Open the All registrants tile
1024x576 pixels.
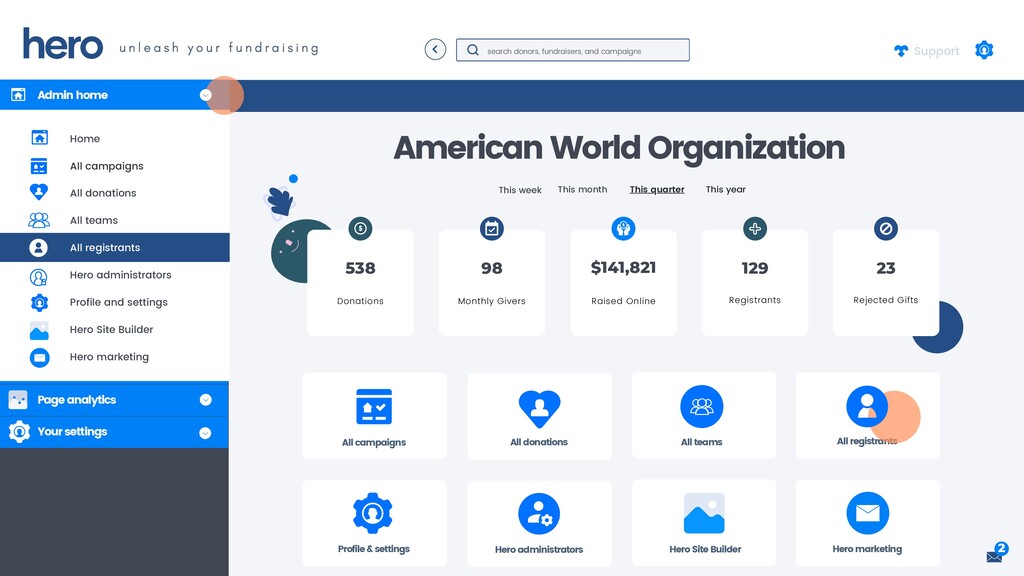click(x=868, y=415)
